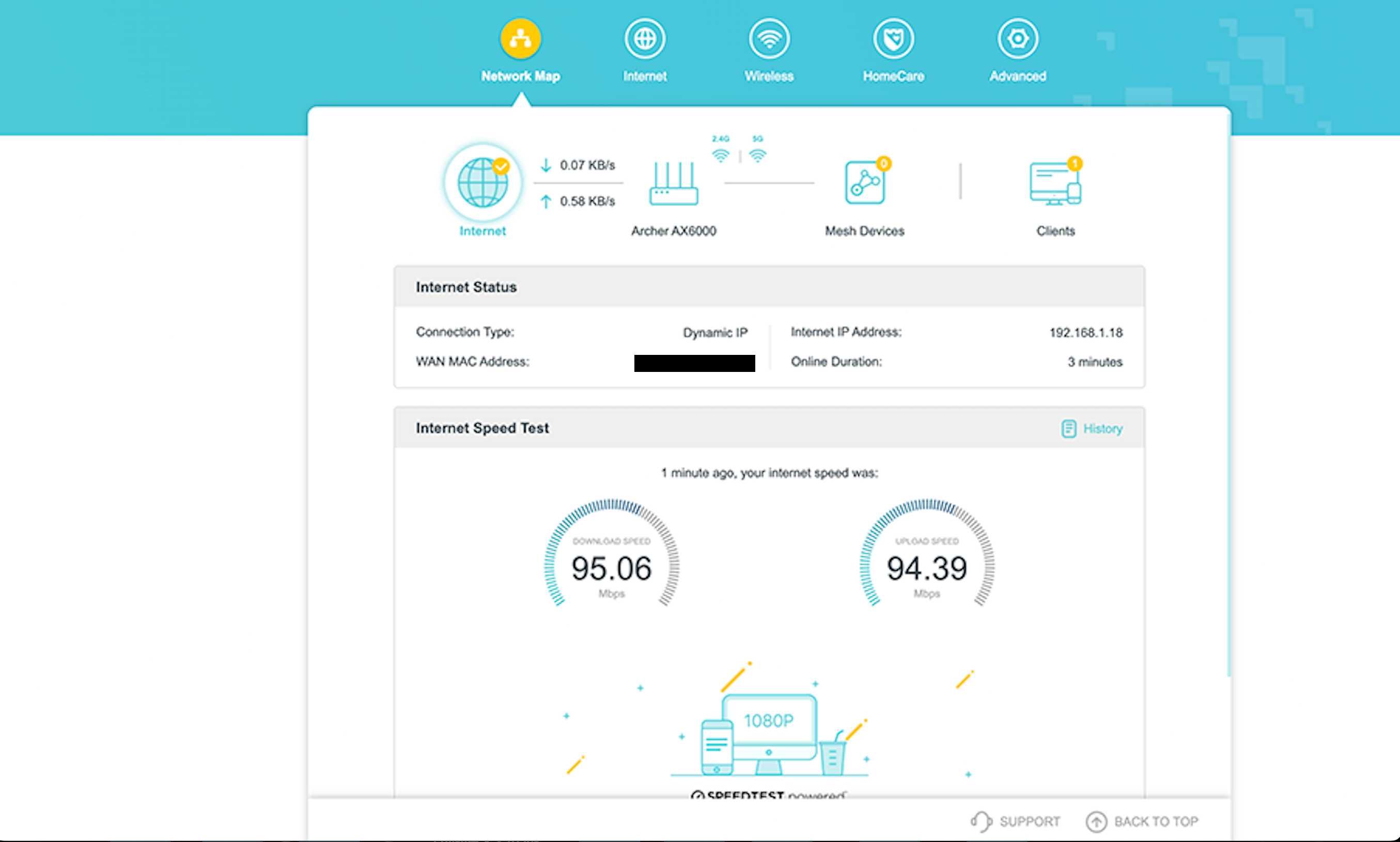Switch to the Advanced tab label
The width and height of the screenshot is (1400, 842).
(1018, 76)
